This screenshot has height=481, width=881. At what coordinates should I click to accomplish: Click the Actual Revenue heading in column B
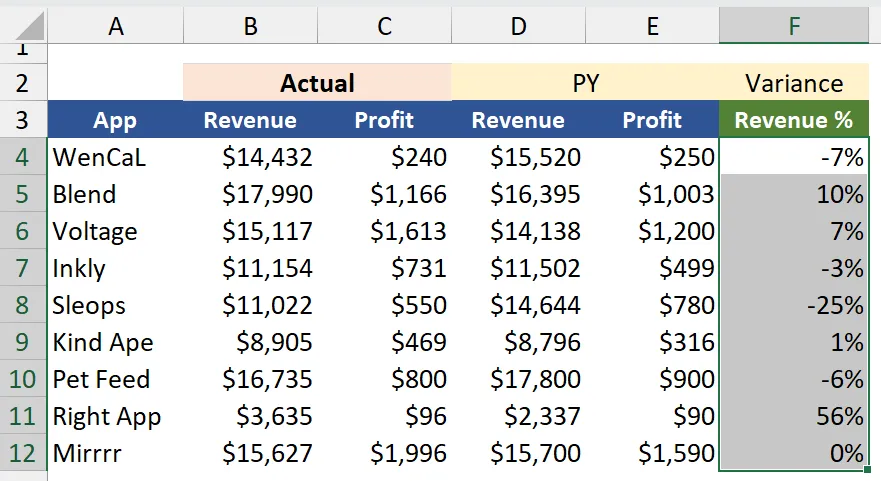click(x=251, y=120)
